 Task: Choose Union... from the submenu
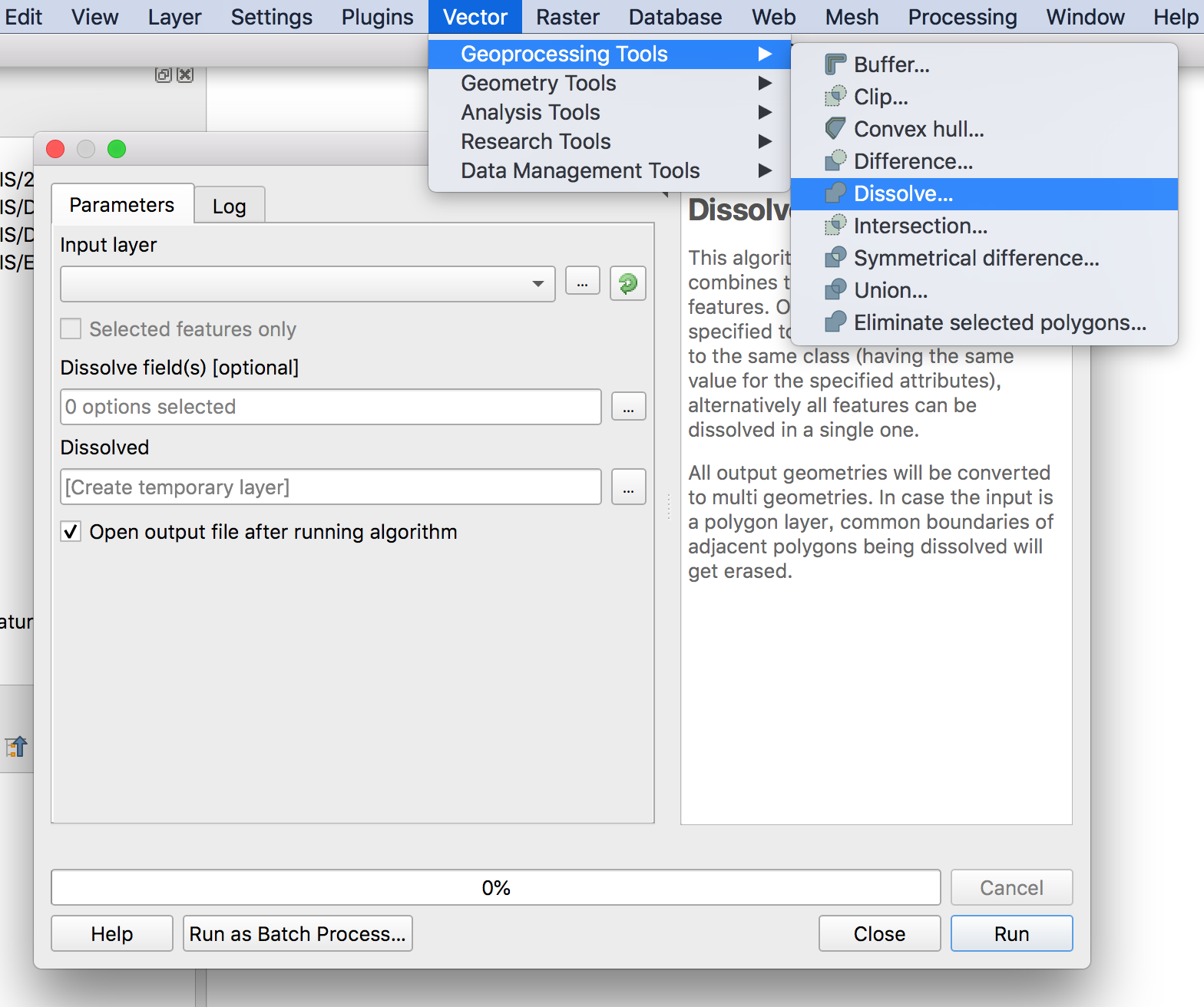984,290
